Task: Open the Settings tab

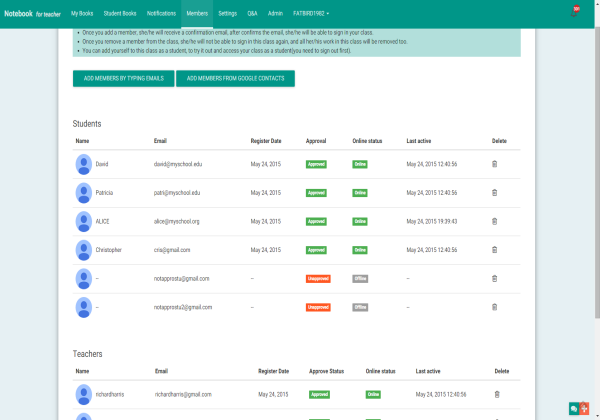Action: (x=228, y=13)
